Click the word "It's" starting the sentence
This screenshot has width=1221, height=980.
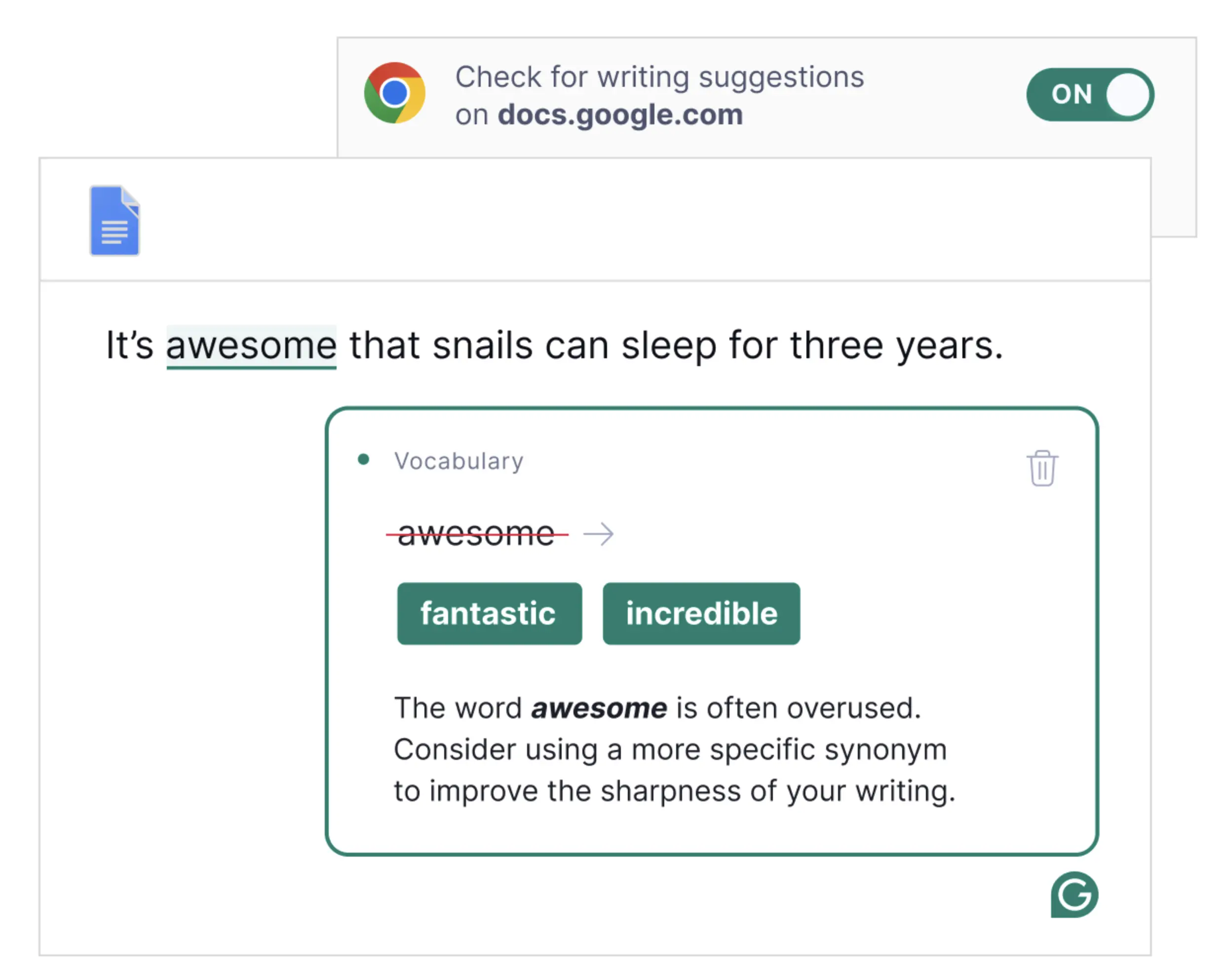tap(130, 345)
